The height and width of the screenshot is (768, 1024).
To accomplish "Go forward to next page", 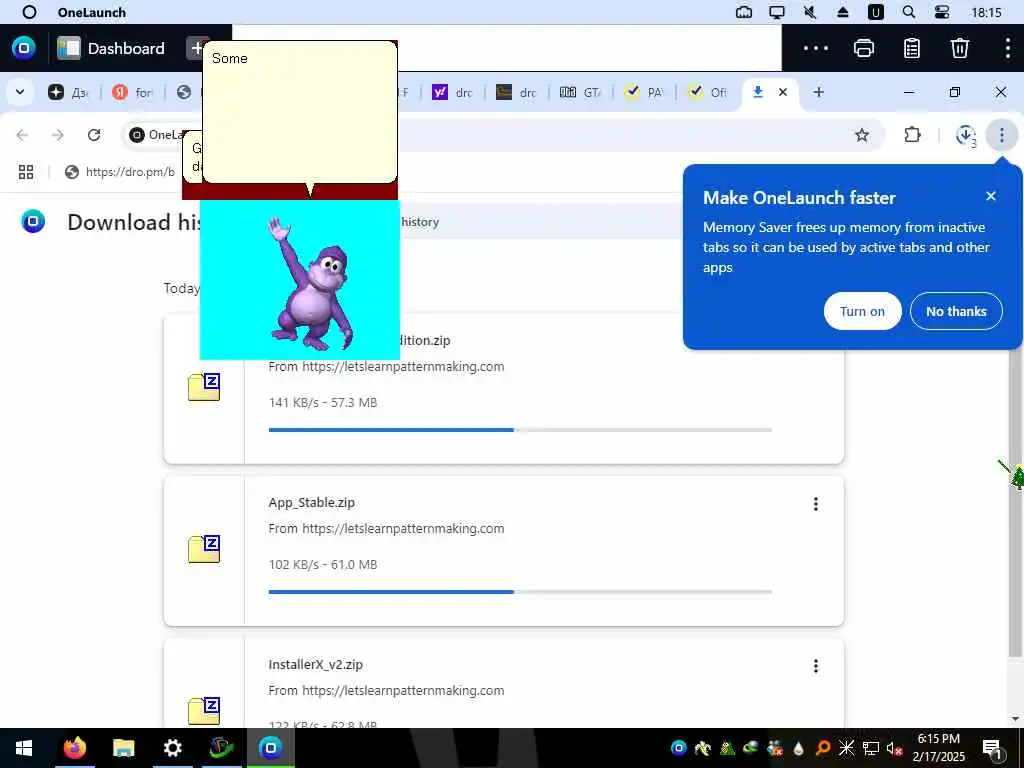I will (x=58, y=135).
